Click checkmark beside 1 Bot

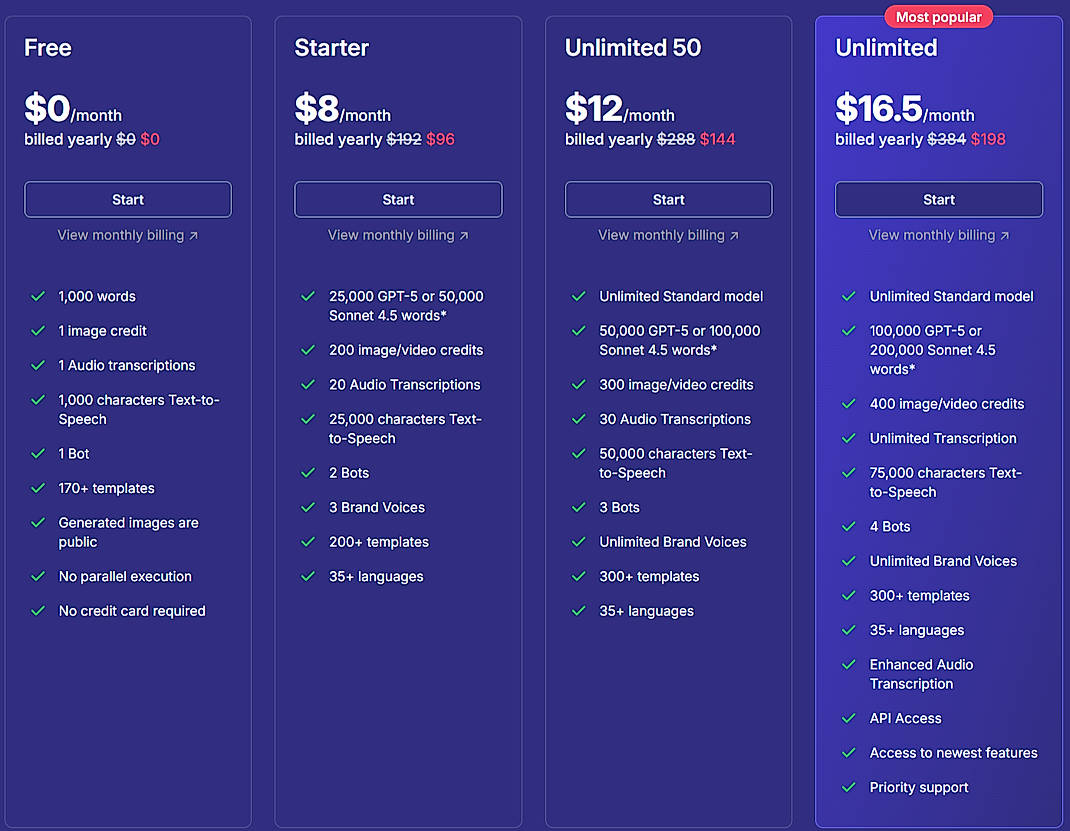tap(38, 454)
